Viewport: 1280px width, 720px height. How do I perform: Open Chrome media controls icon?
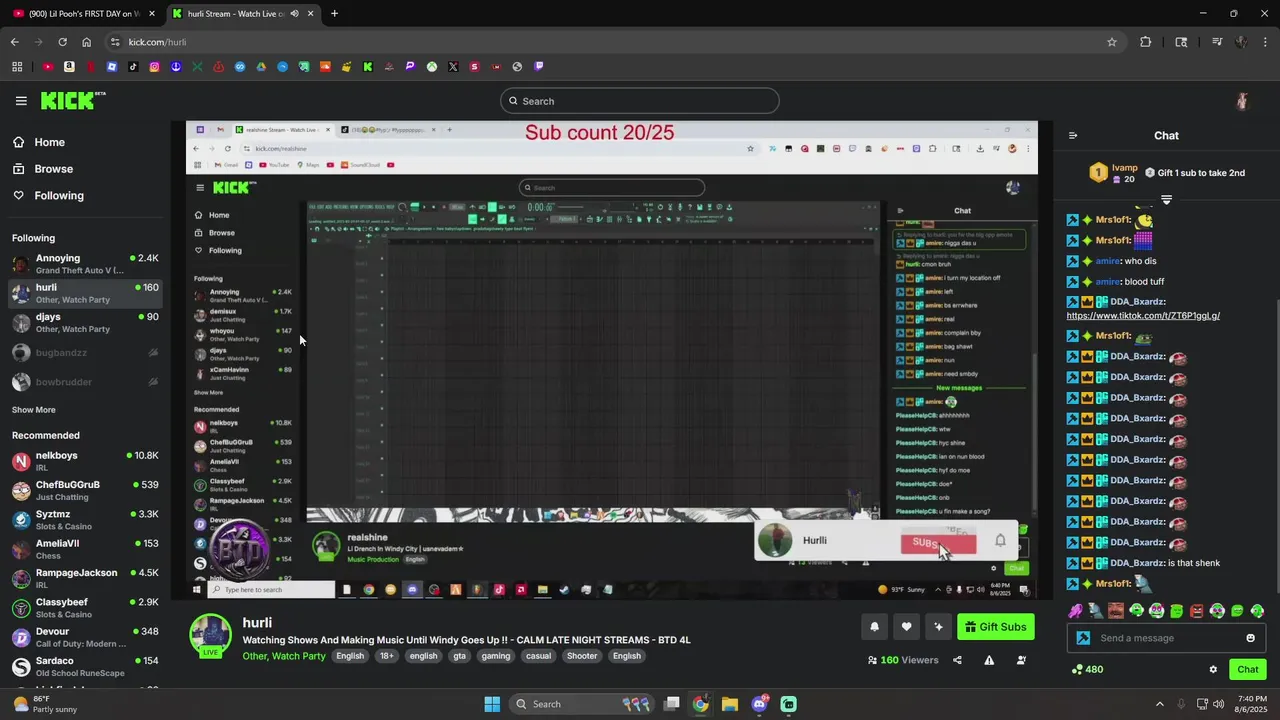pyautogui.click(x=1217, y=42)
